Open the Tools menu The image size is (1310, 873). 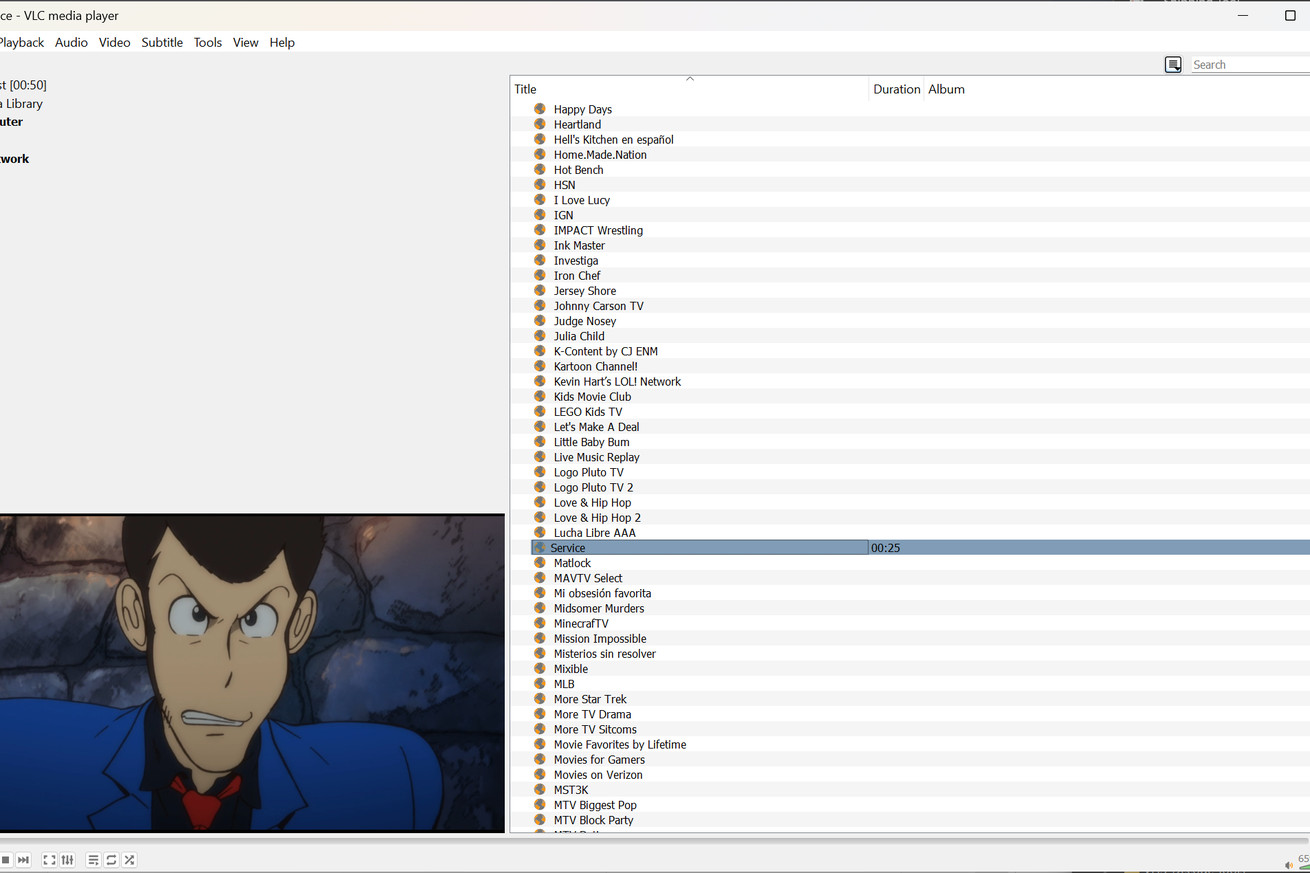tap(208, 42)
